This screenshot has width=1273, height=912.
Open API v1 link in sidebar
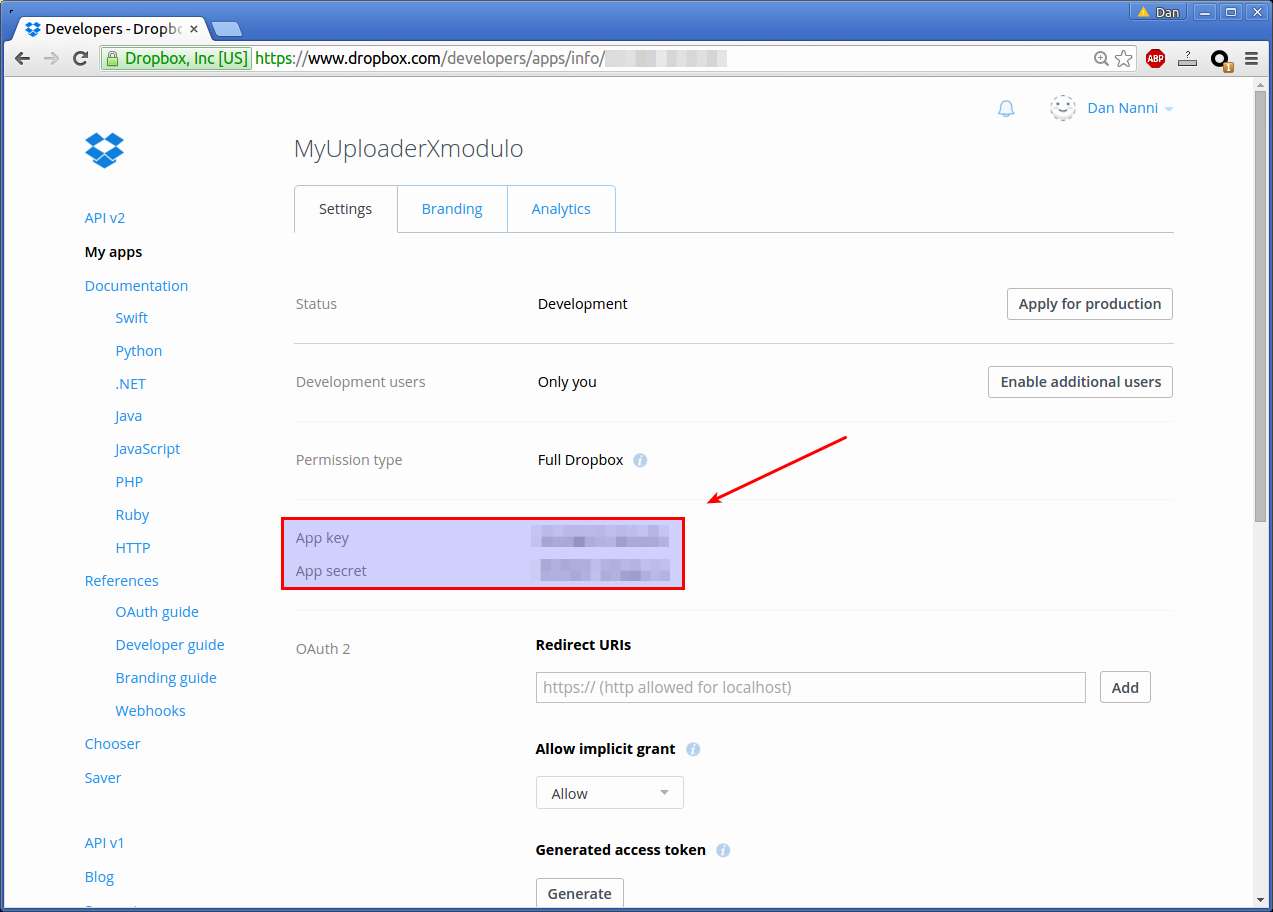(105, 843)
